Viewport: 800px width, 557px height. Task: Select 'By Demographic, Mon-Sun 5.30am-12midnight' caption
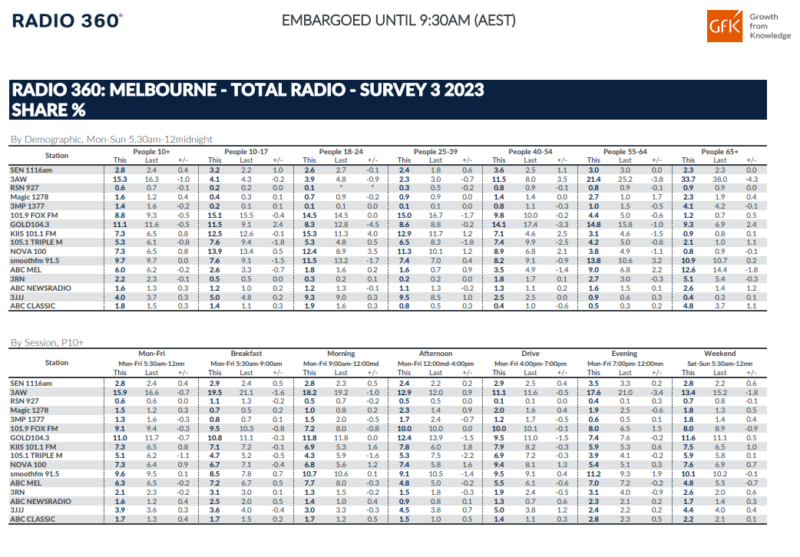click(111, 139)
